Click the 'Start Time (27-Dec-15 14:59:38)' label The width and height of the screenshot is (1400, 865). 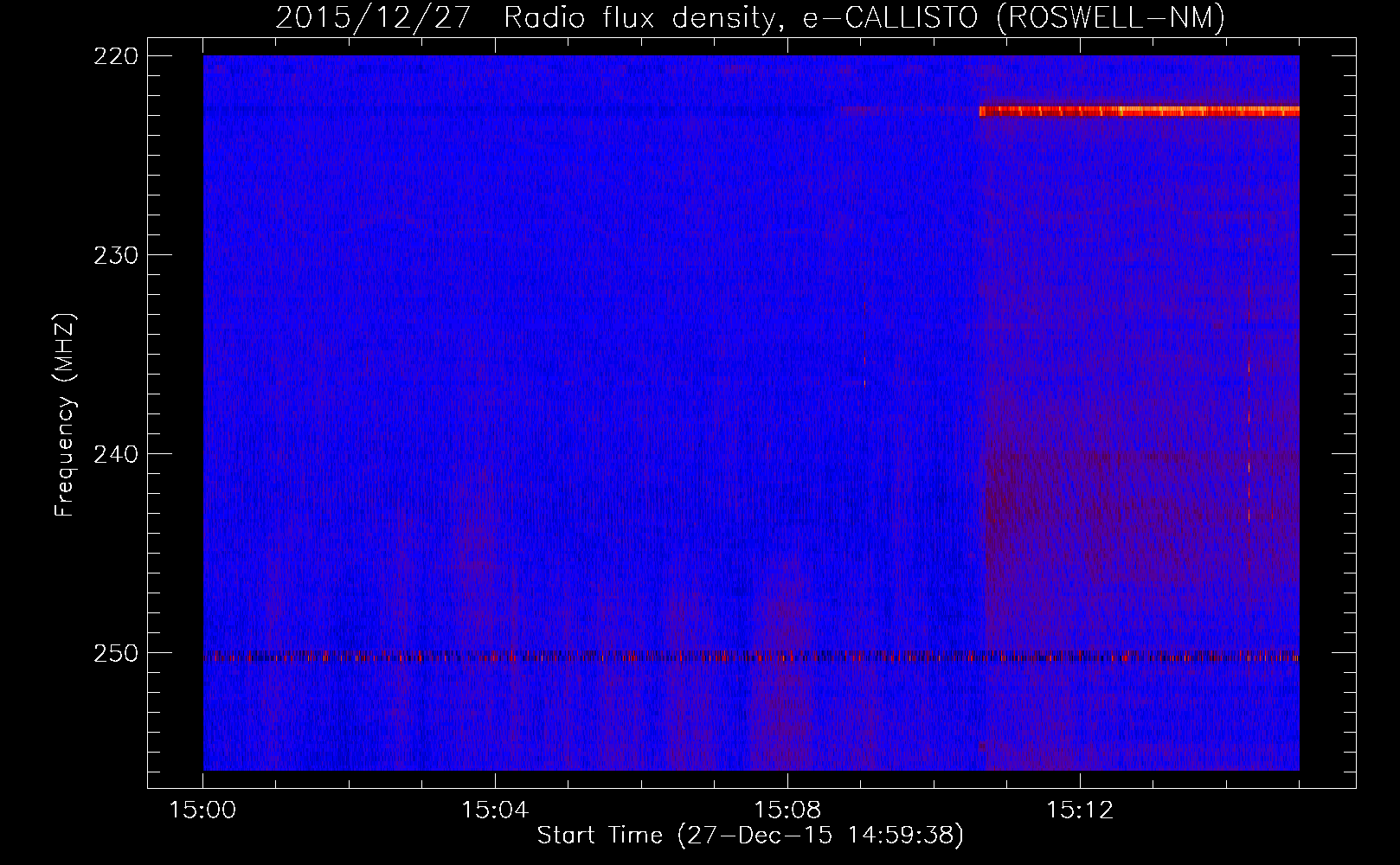(750, 836)
